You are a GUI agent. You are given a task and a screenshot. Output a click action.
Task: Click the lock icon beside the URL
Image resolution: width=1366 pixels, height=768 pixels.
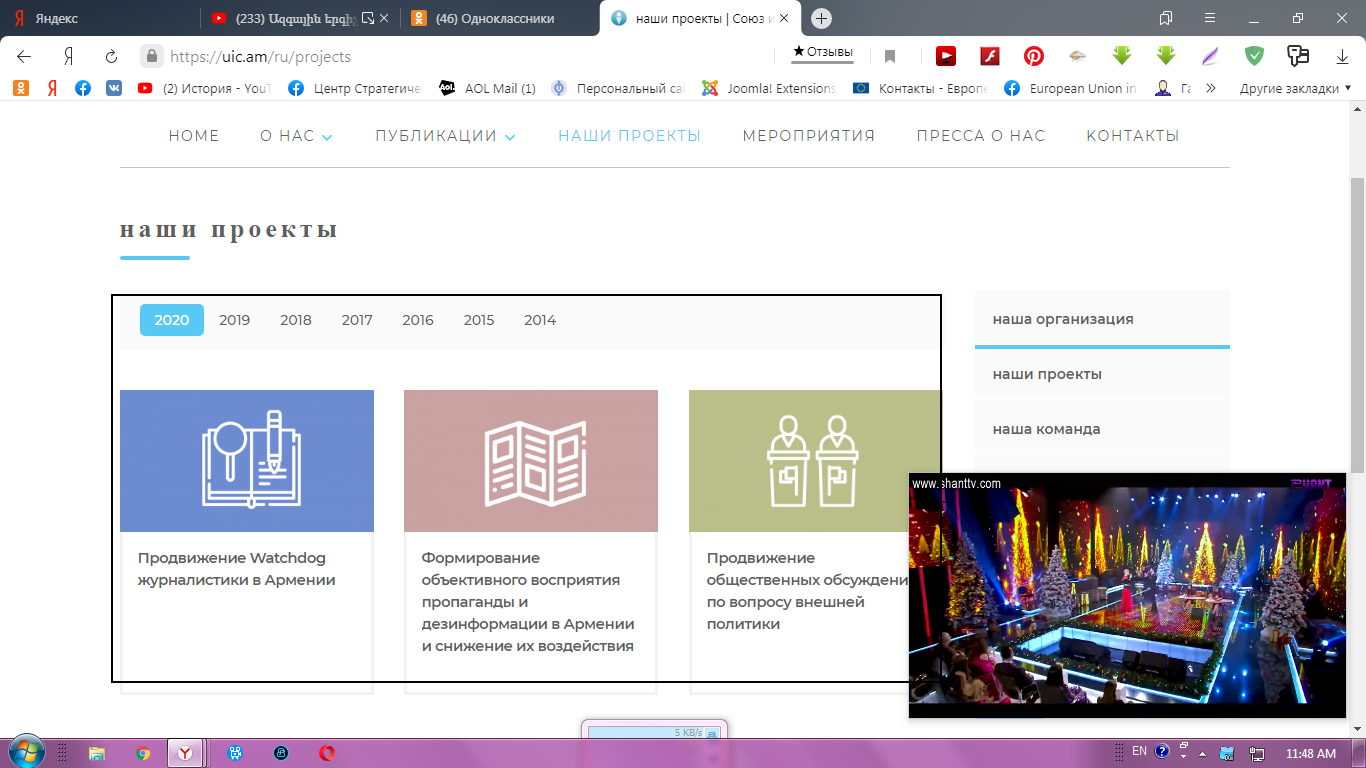151,56
